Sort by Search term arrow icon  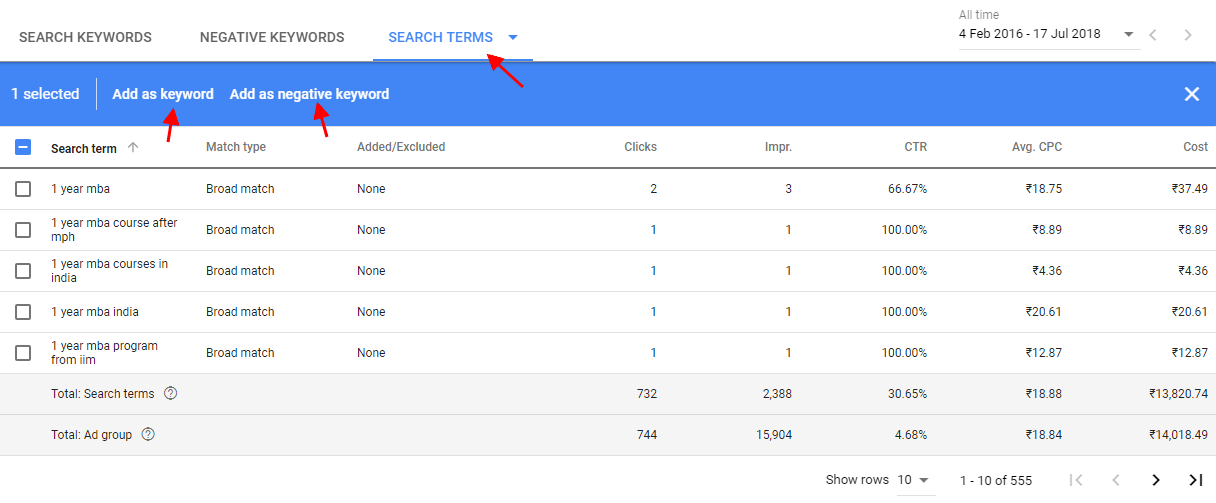(x=133, y=148)
